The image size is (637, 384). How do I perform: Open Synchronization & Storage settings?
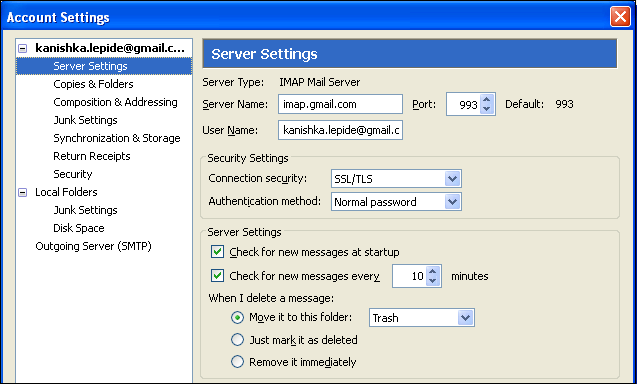[x=117, y=138]
